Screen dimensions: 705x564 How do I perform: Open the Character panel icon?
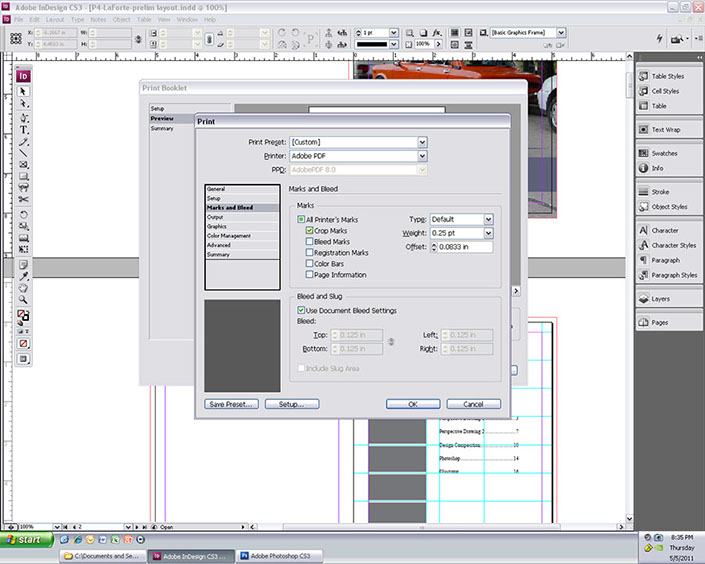(643, 230)
